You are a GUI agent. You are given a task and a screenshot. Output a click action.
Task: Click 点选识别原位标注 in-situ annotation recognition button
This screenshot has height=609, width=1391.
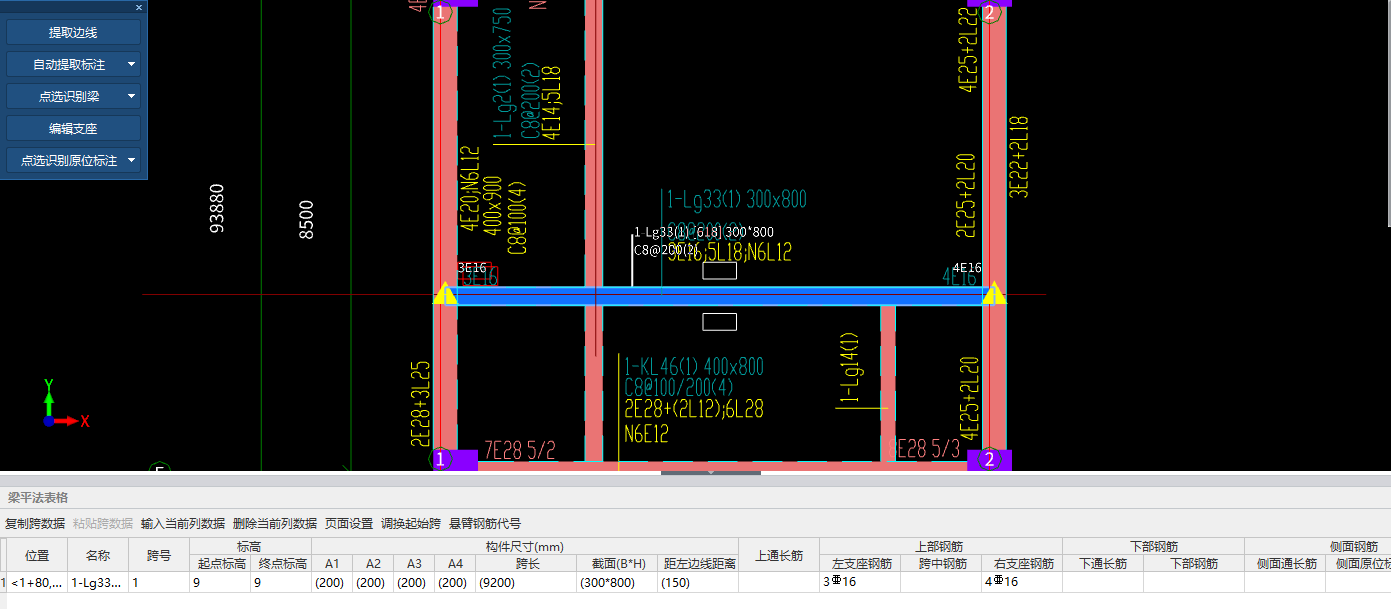pyautogui.click(x=66, y=159)
